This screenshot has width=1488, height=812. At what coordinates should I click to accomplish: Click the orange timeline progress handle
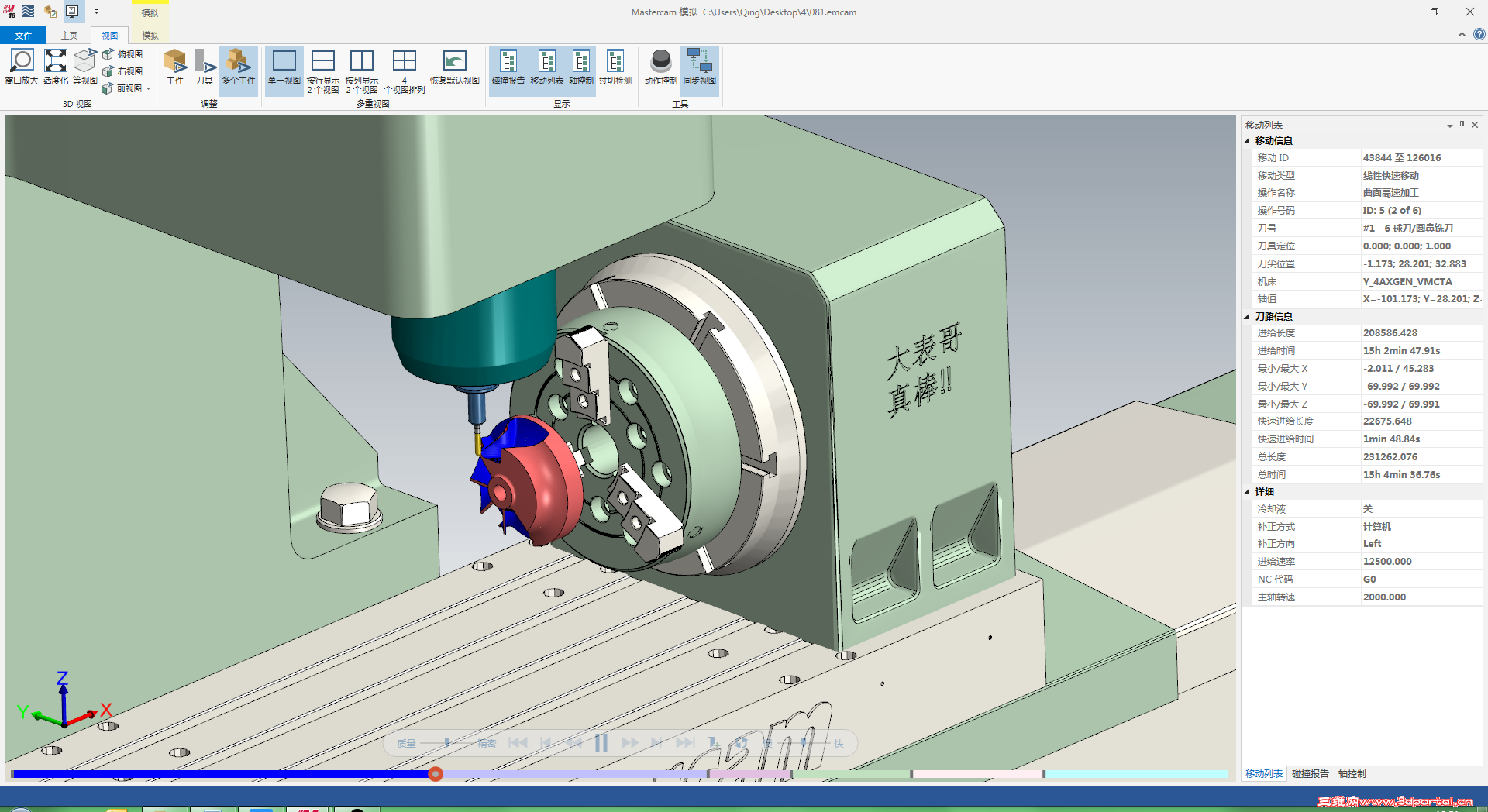point(436,774)
